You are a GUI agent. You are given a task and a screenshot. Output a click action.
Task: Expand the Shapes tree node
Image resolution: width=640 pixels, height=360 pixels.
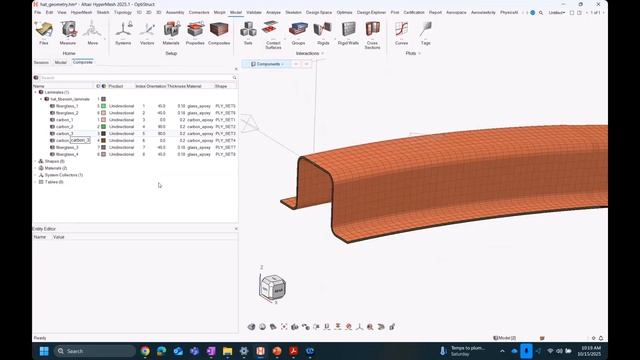click(x=36, y=161)
